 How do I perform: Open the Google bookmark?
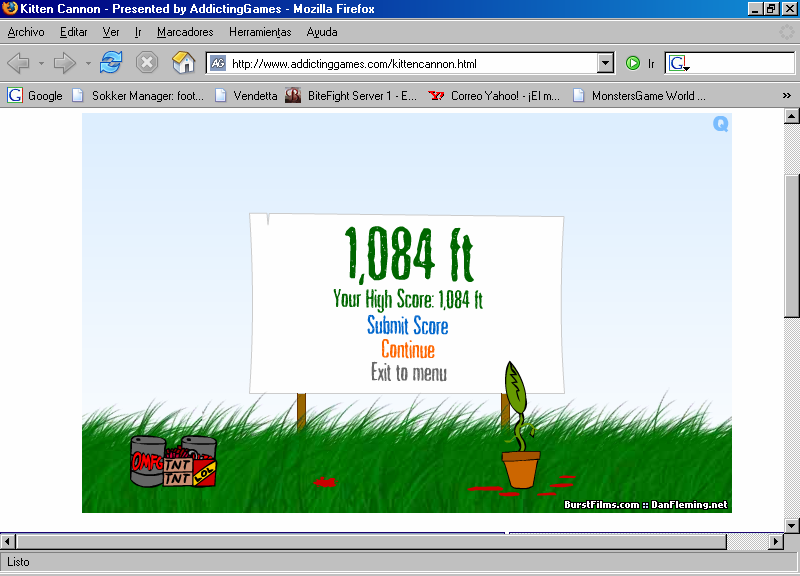click(x=35, y=96)
